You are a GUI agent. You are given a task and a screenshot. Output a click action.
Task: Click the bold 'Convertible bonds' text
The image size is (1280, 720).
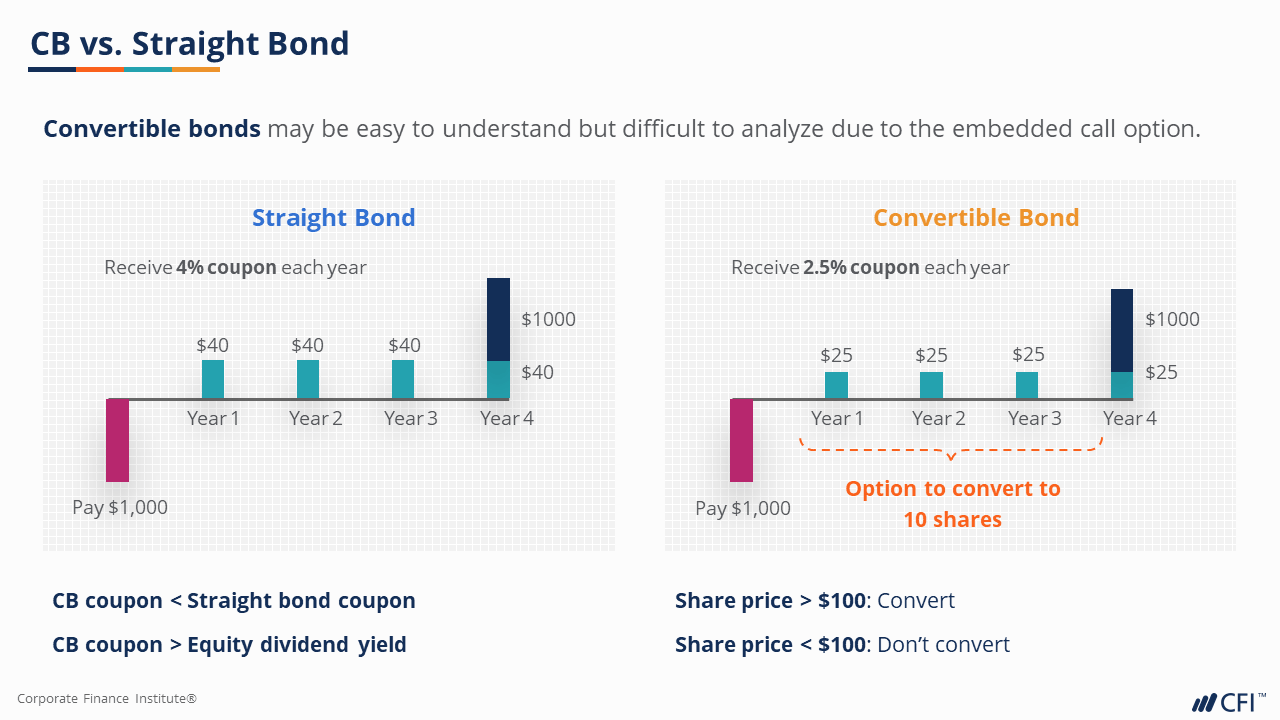coord(152,129)
